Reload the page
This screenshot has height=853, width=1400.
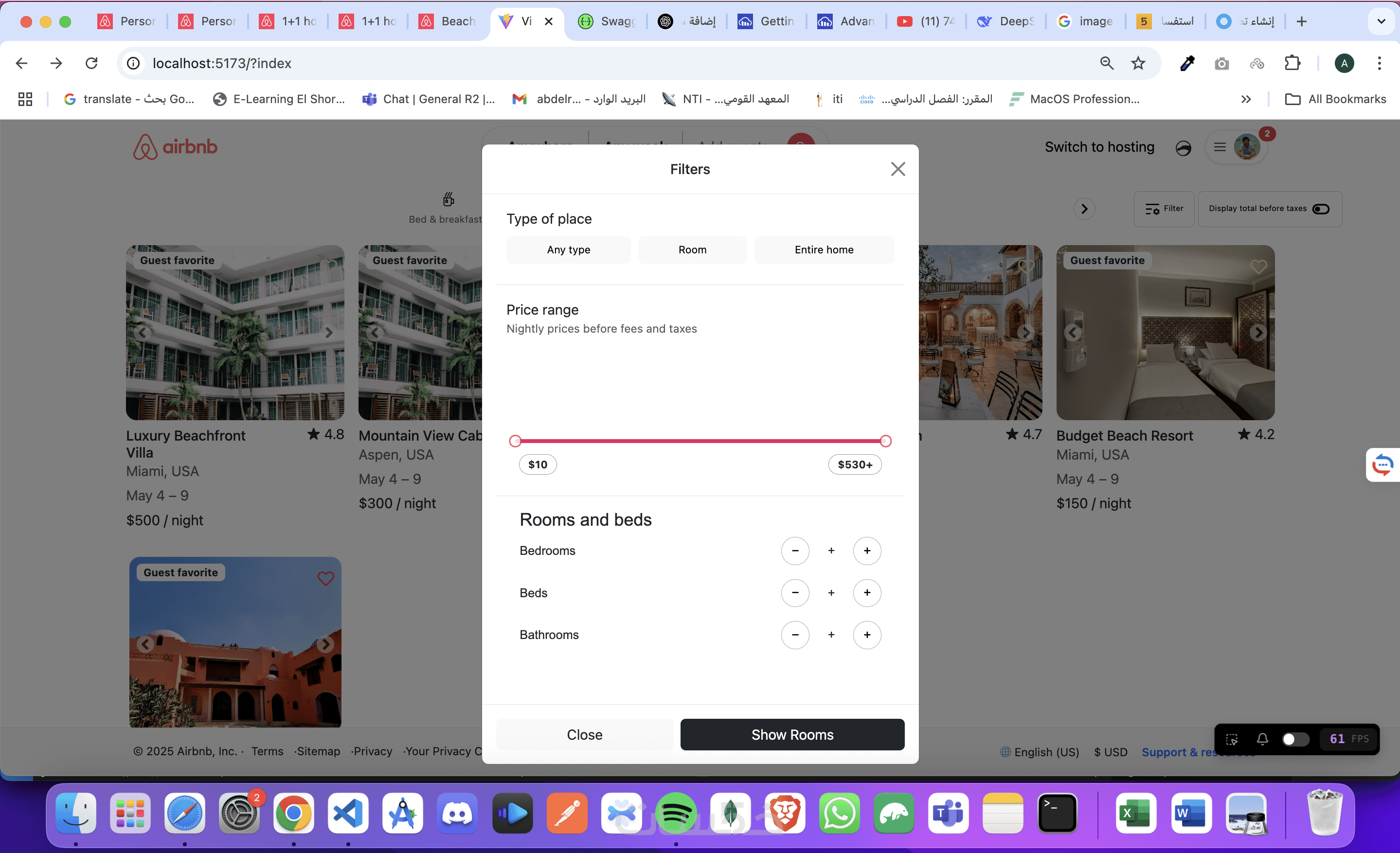coord(91,63)
